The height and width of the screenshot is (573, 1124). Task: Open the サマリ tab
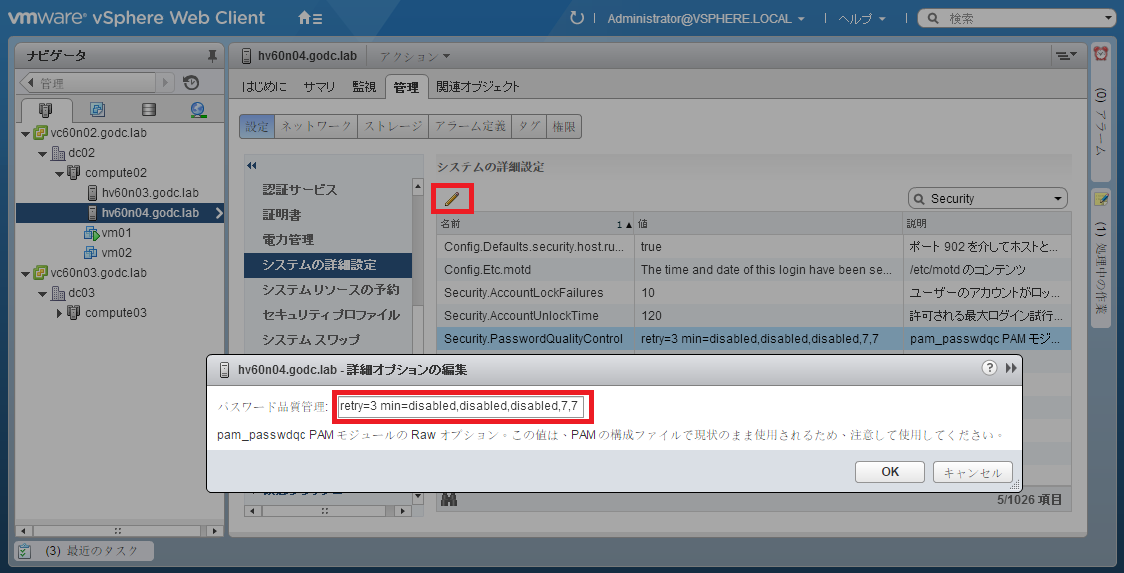(x=319, y=87)
